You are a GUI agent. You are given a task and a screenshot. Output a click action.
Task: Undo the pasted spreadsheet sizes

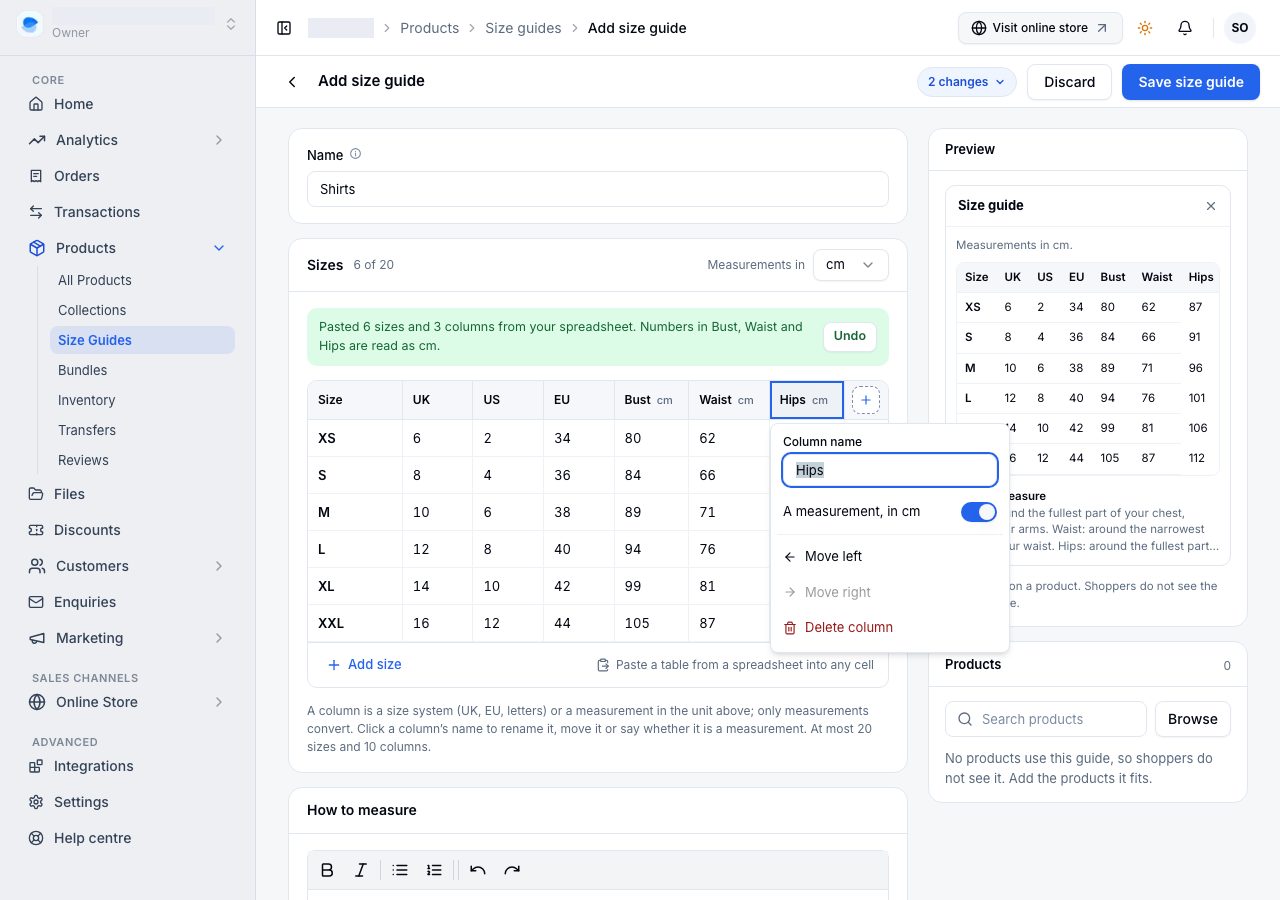(850, 336)
